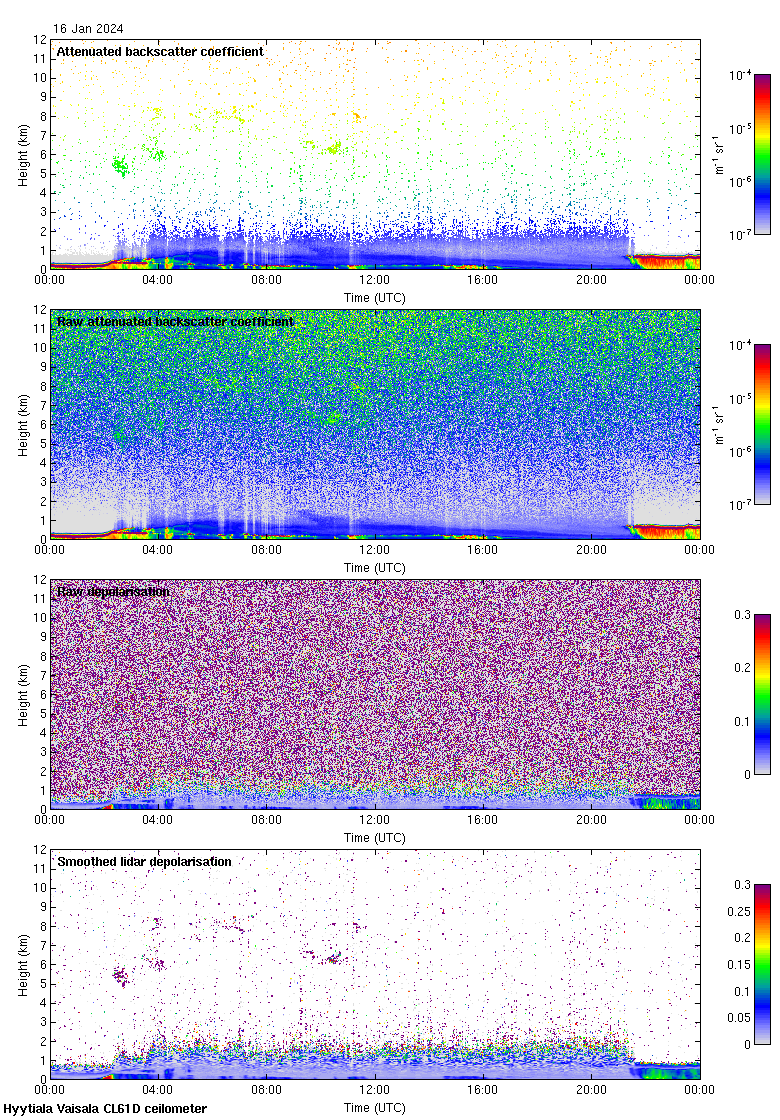
Task: Click the "Height (km)" label of Raw attenuated backscatter plot
Action: pyautogui.click(x=24, y=425)
